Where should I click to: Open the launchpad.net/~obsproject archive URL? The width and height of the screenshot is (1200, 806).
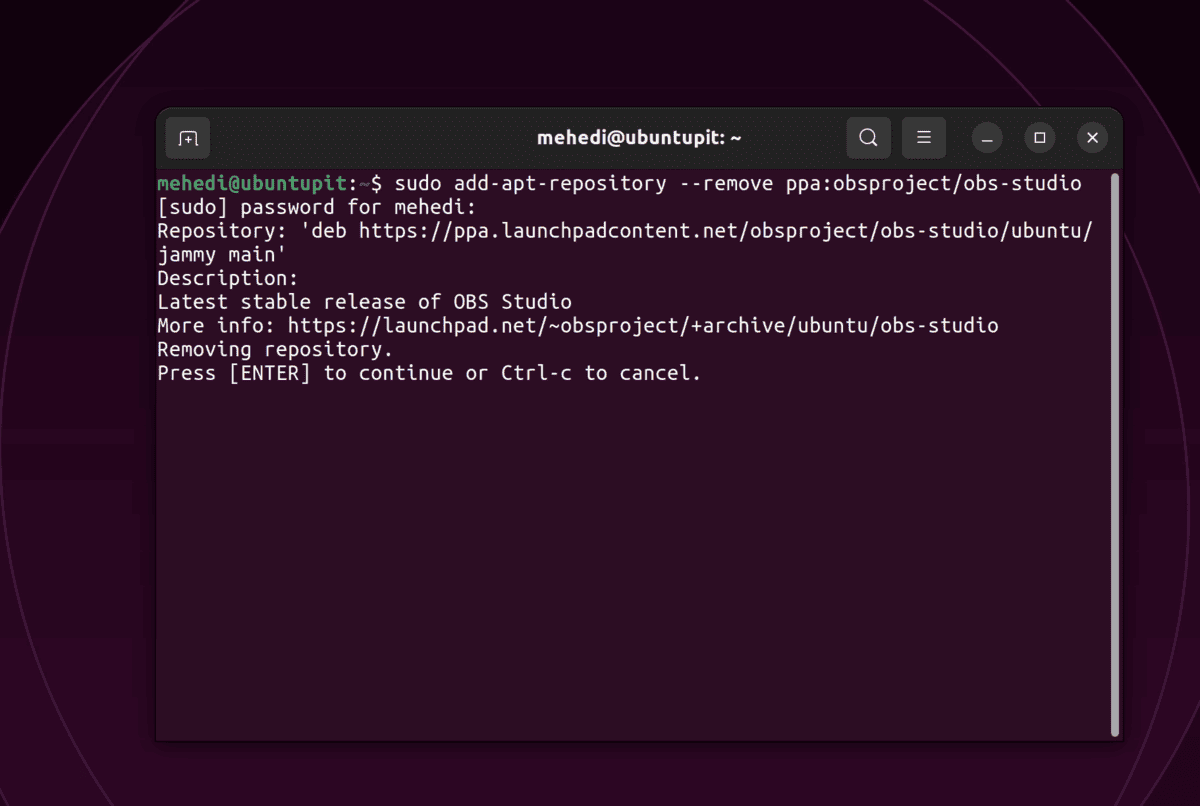pos(643,326)
